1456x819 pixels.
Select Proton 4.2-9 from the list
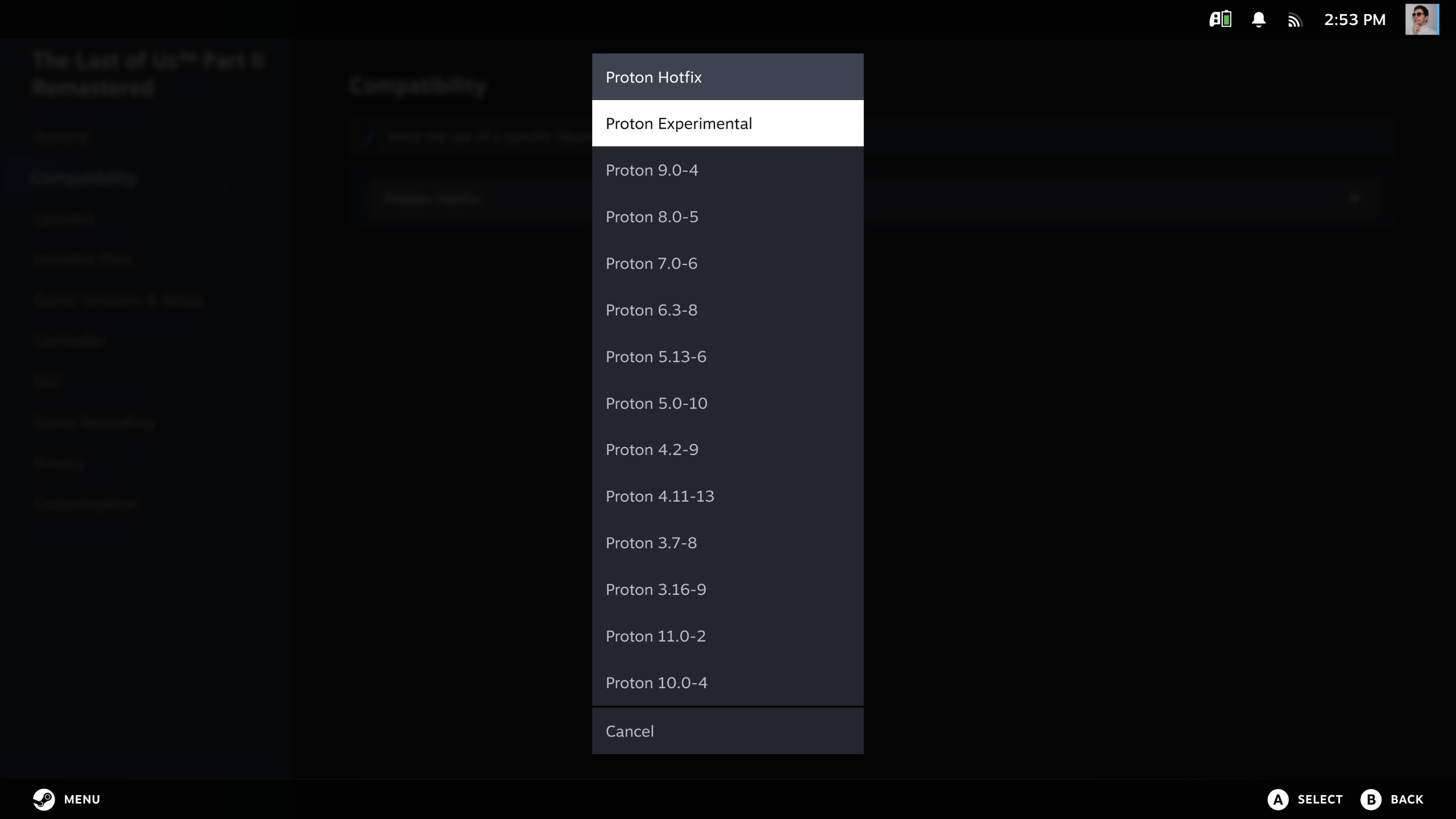pyautogui.click(x=727, y=449)
